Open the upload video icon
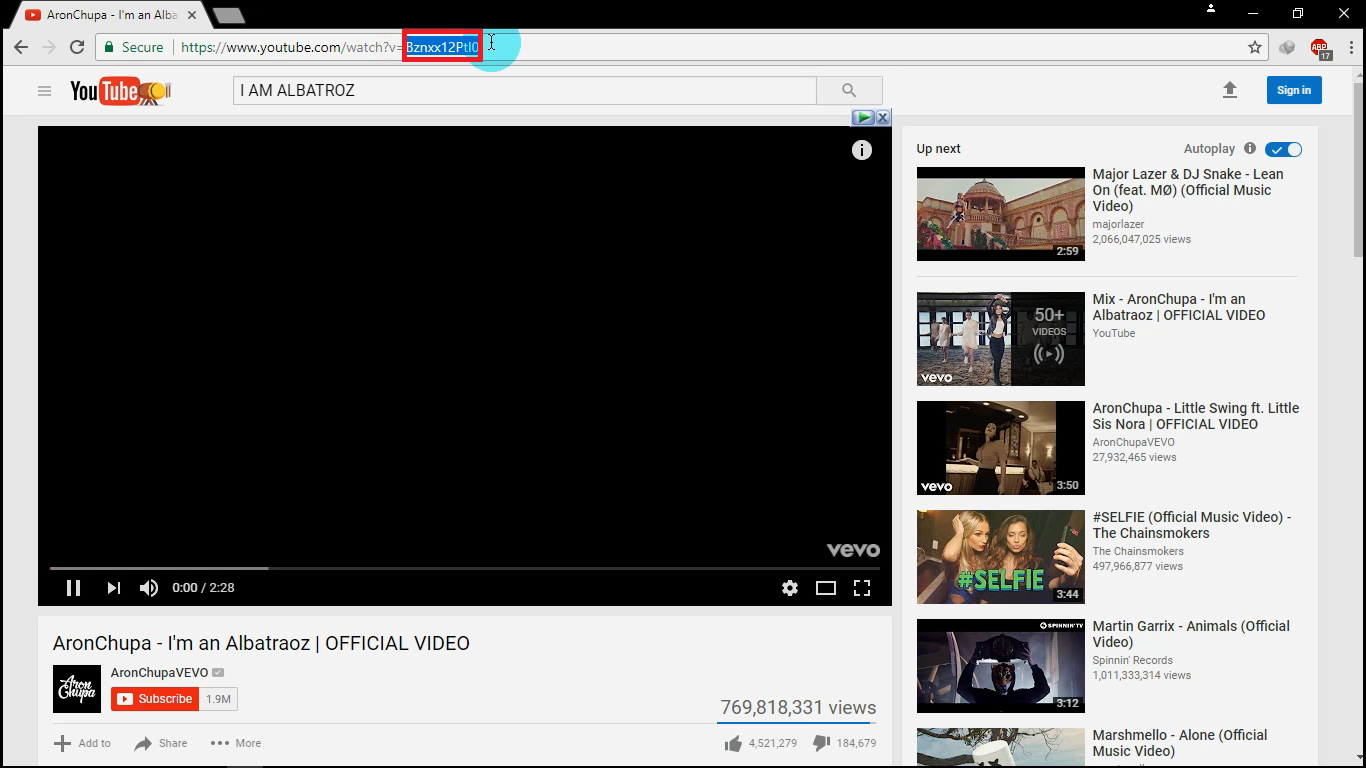1366x768 pixels. pyautogui.click(x=1230, y=90)
